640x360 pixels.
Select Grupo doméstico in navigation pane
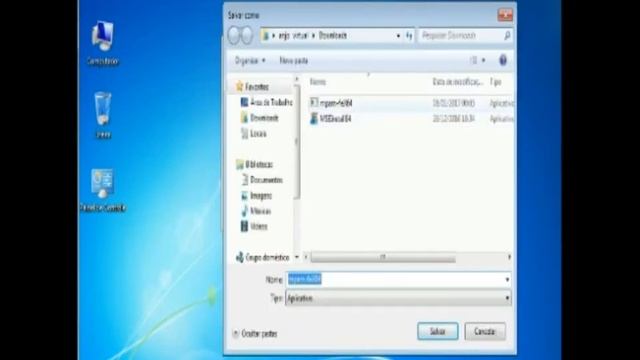point(267,258)
